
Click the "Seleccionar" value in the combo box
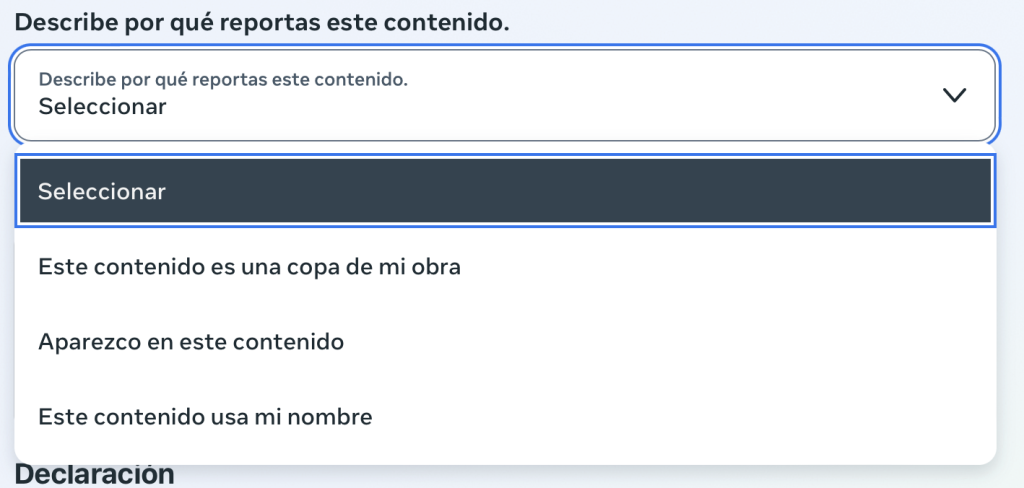102,105
